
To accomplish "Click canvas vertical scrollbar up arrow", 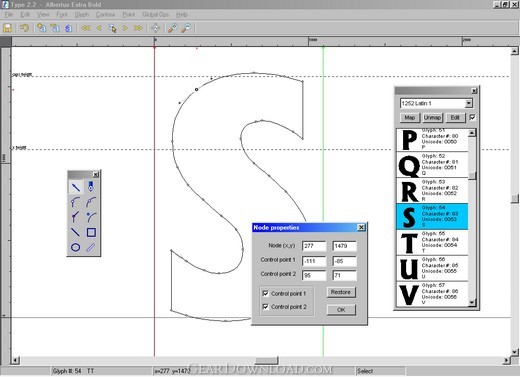I will pos(515,51).
